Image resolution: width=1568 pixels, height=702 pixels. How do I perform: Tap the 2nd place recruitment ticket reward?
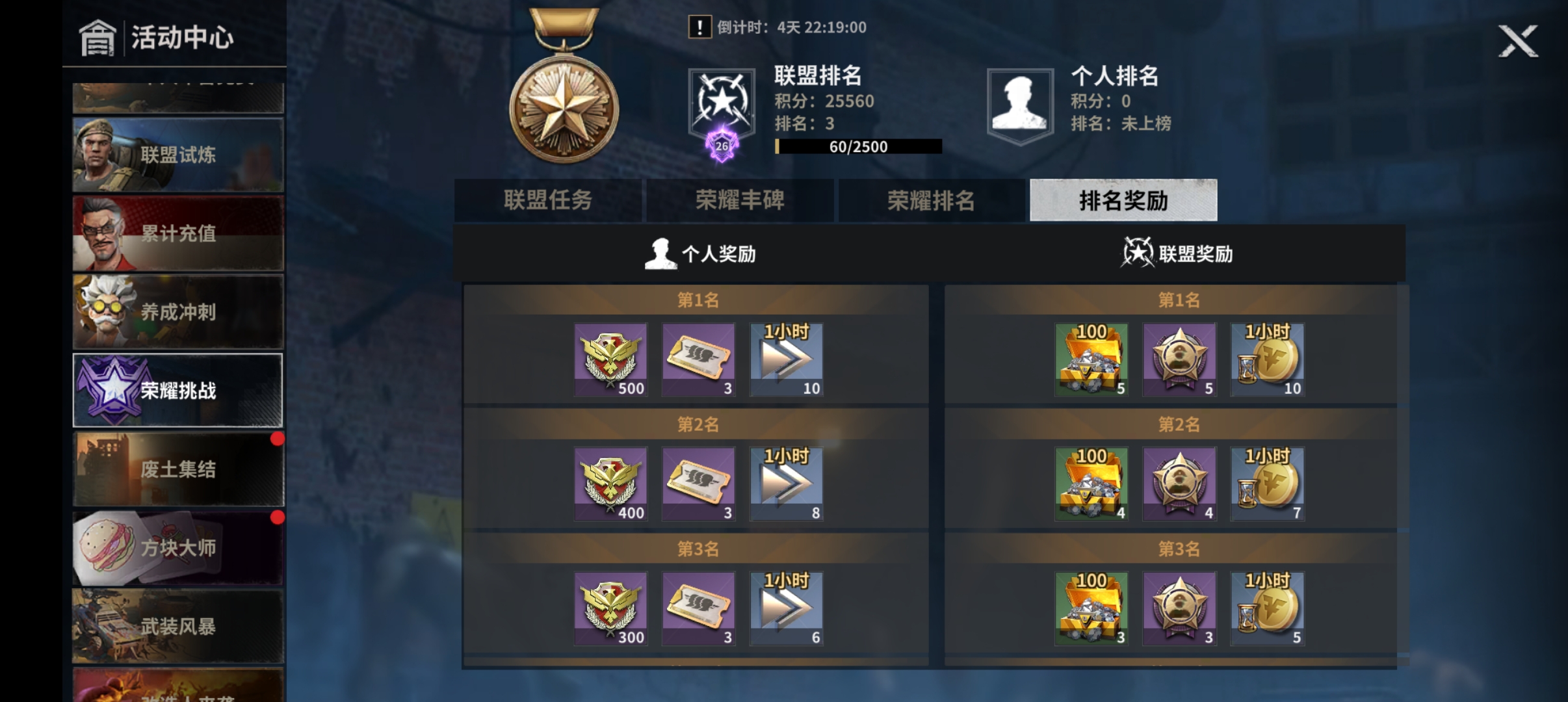pyautogui.click(x=698, y=484)
